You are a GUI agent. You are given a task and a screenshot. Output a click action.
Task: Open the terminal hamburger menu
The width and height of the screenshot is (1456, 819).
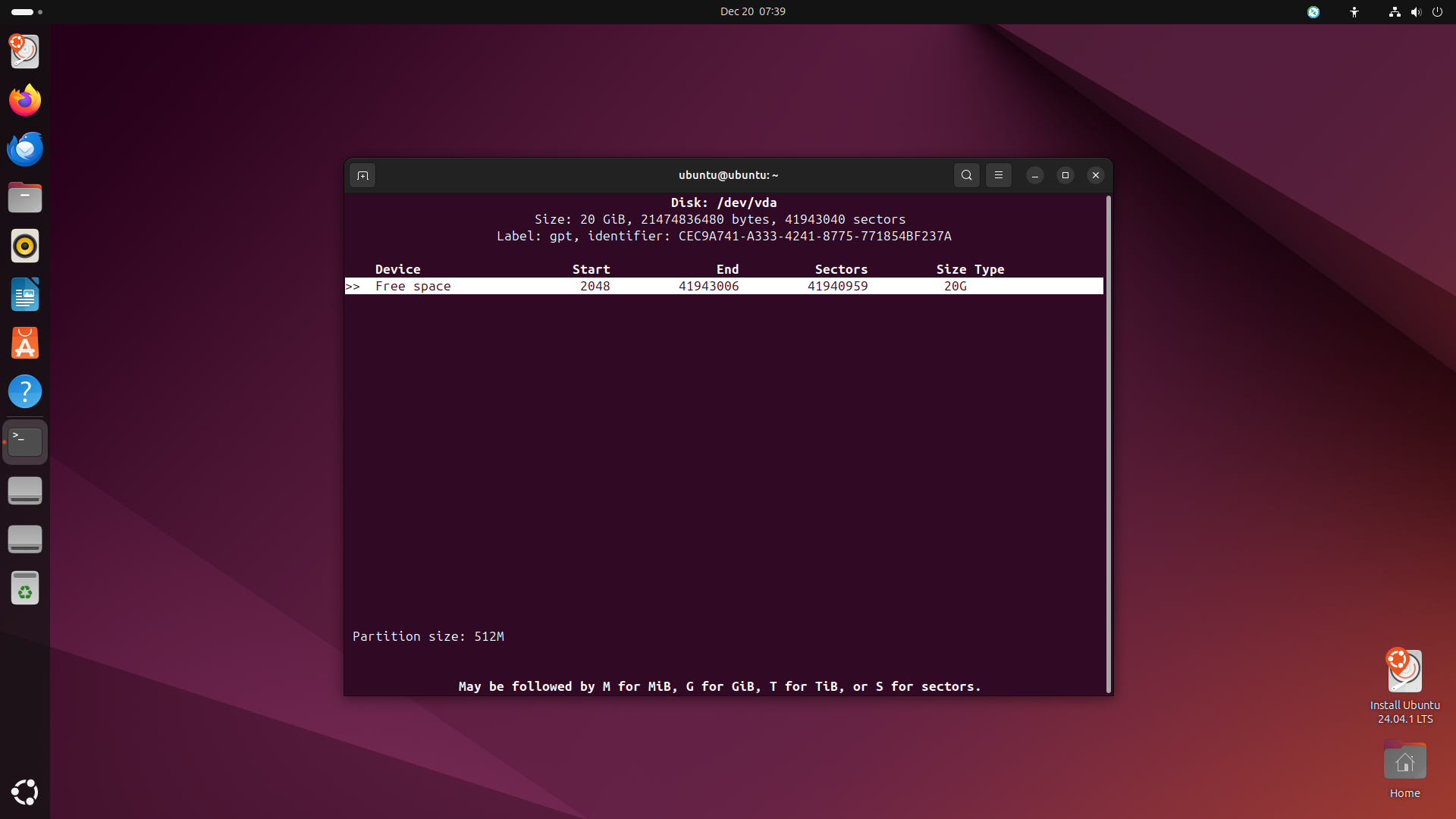(998, 175)
